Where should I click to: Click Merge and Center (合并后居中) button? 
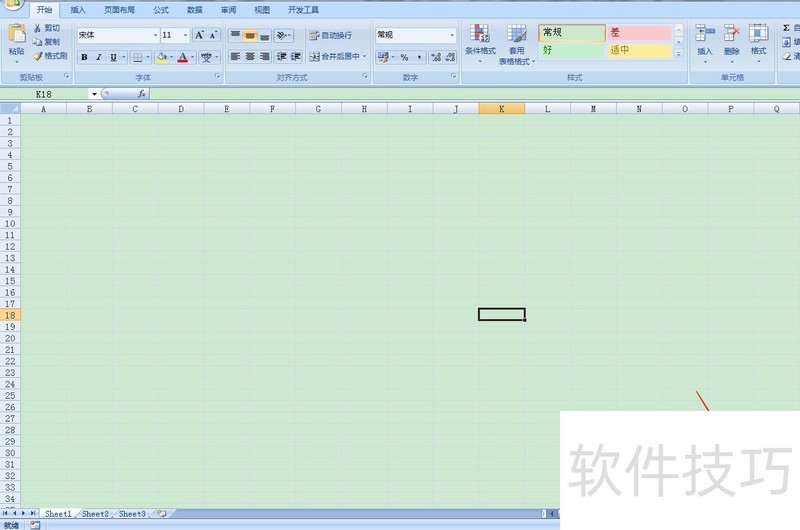coord(336,57)
